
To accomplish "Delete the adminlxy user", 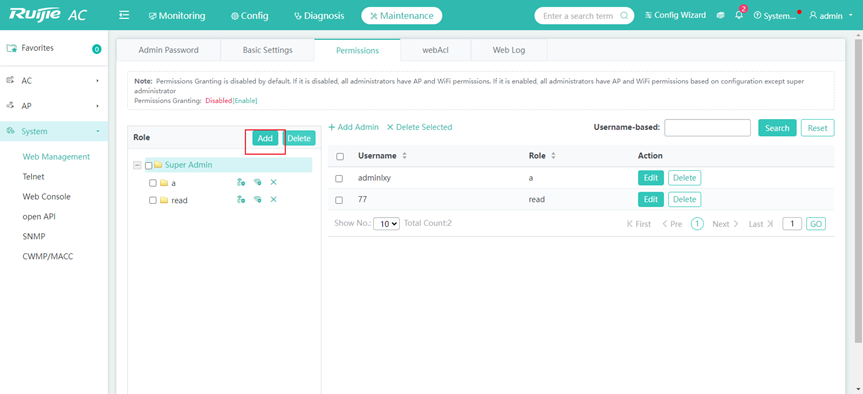I will tap(685, 178).
